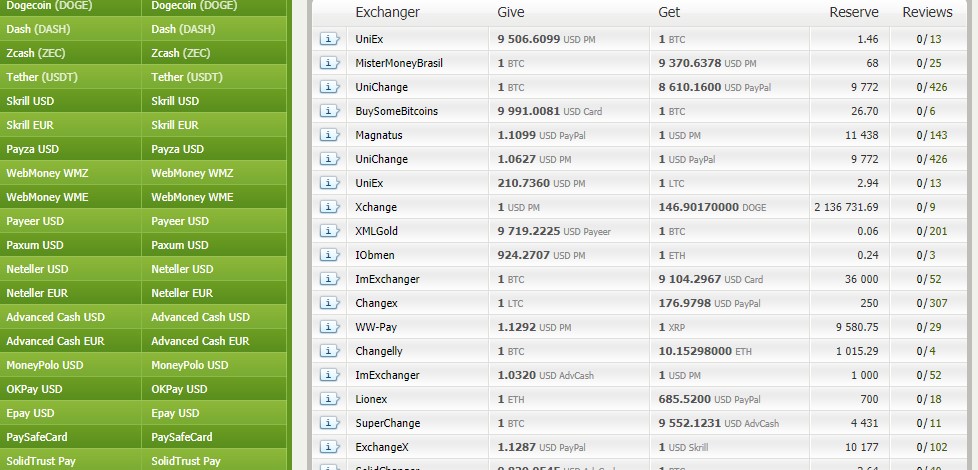Open Magnatus exchanger page
Image resolution: width=978 pixels, height=470 pixels.
tap(379, 135)
